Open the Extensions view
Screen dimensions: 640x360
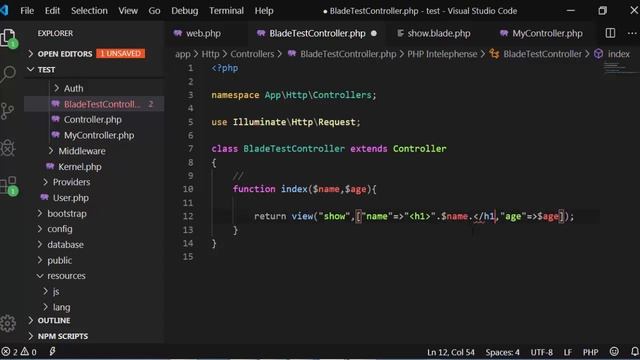(x=8, y=185)
